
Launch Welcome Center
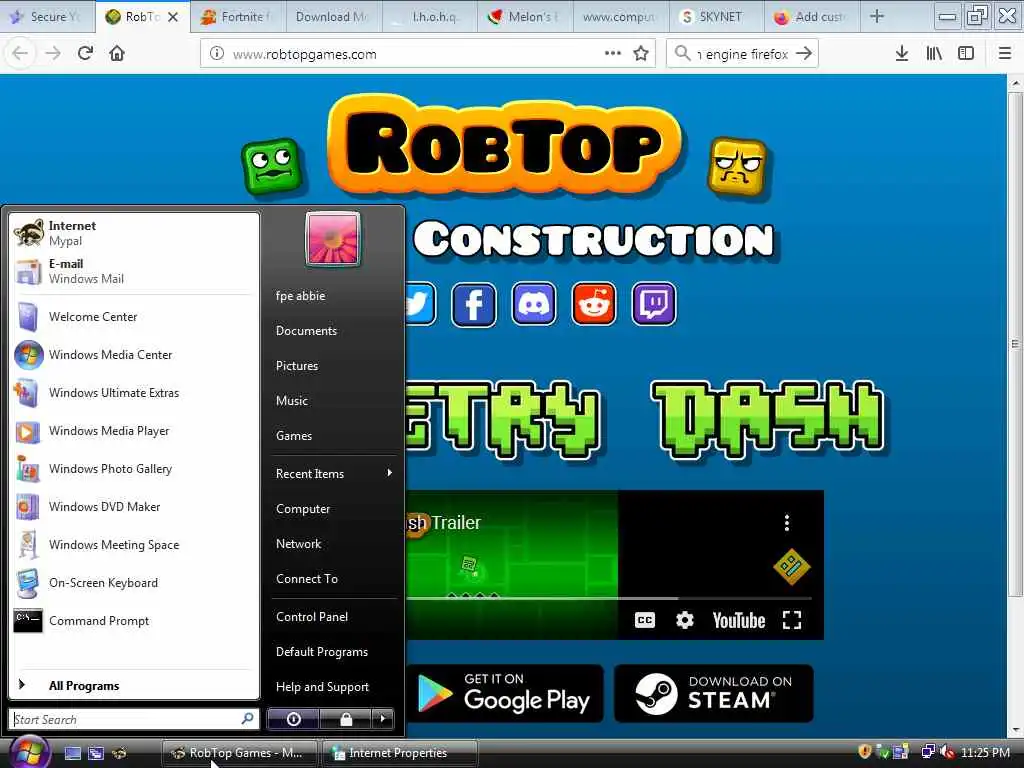tap(134, 317)
